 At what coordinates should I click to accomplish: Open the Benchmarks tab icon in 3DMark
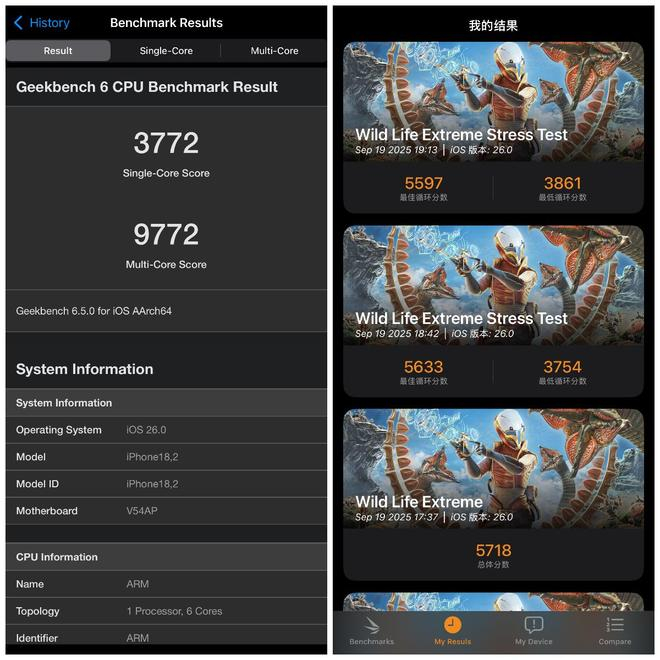coord(372,626)
